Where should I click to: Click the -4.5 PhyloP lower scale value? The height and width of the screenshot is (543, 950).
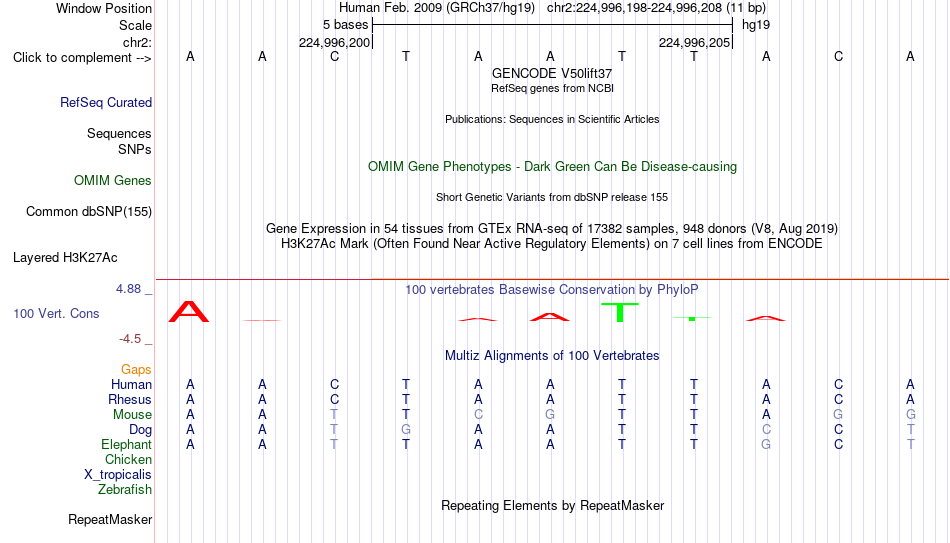[130, 339]
